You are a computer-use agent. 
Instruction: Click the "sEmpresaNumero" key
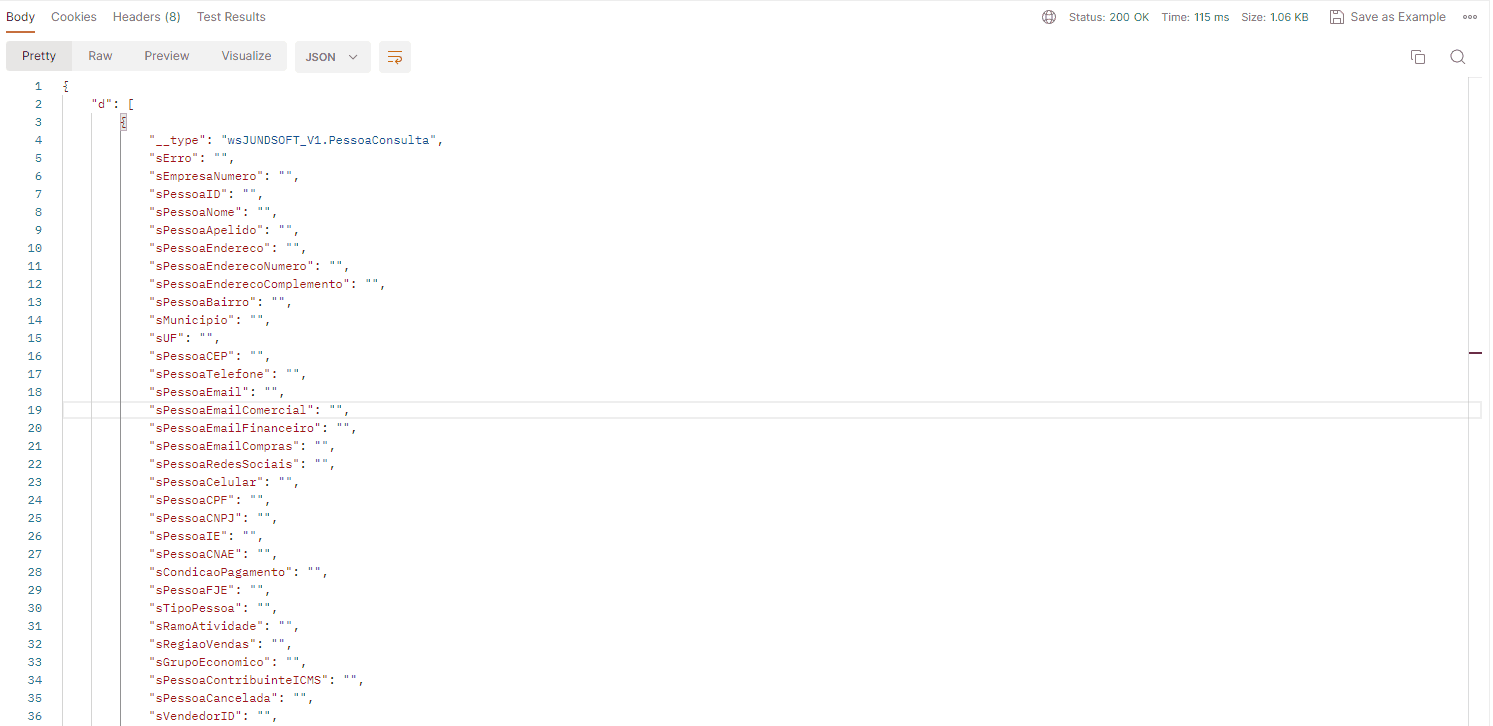(x=206, y=176)
